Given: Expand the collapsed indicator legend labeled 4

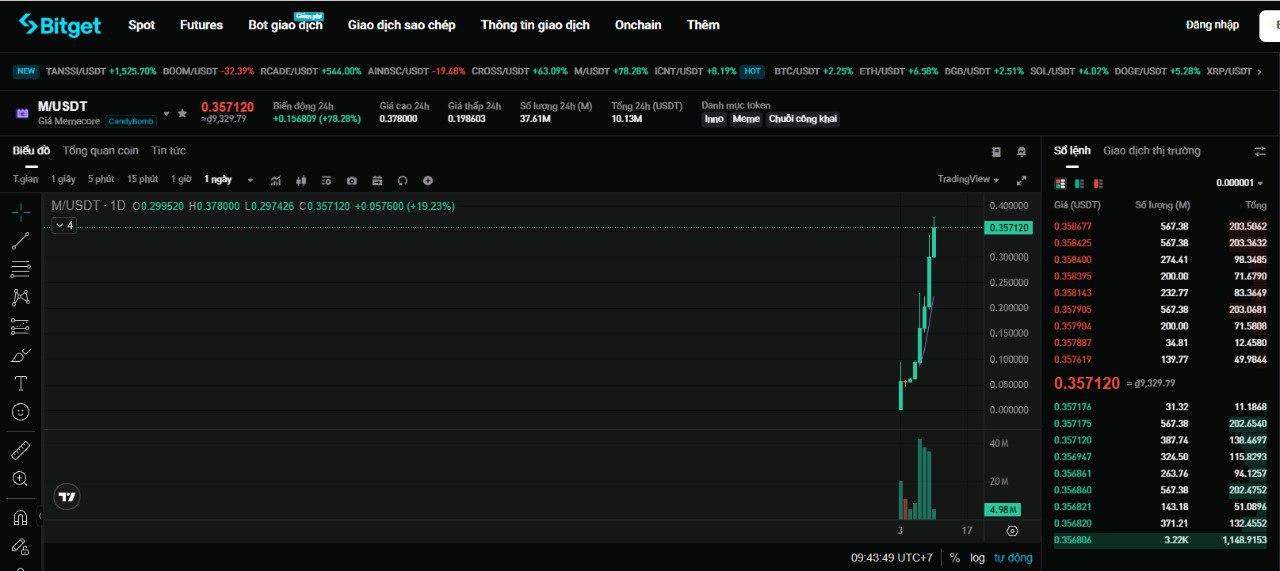Looking at the screenshot, I should (64, 225).
